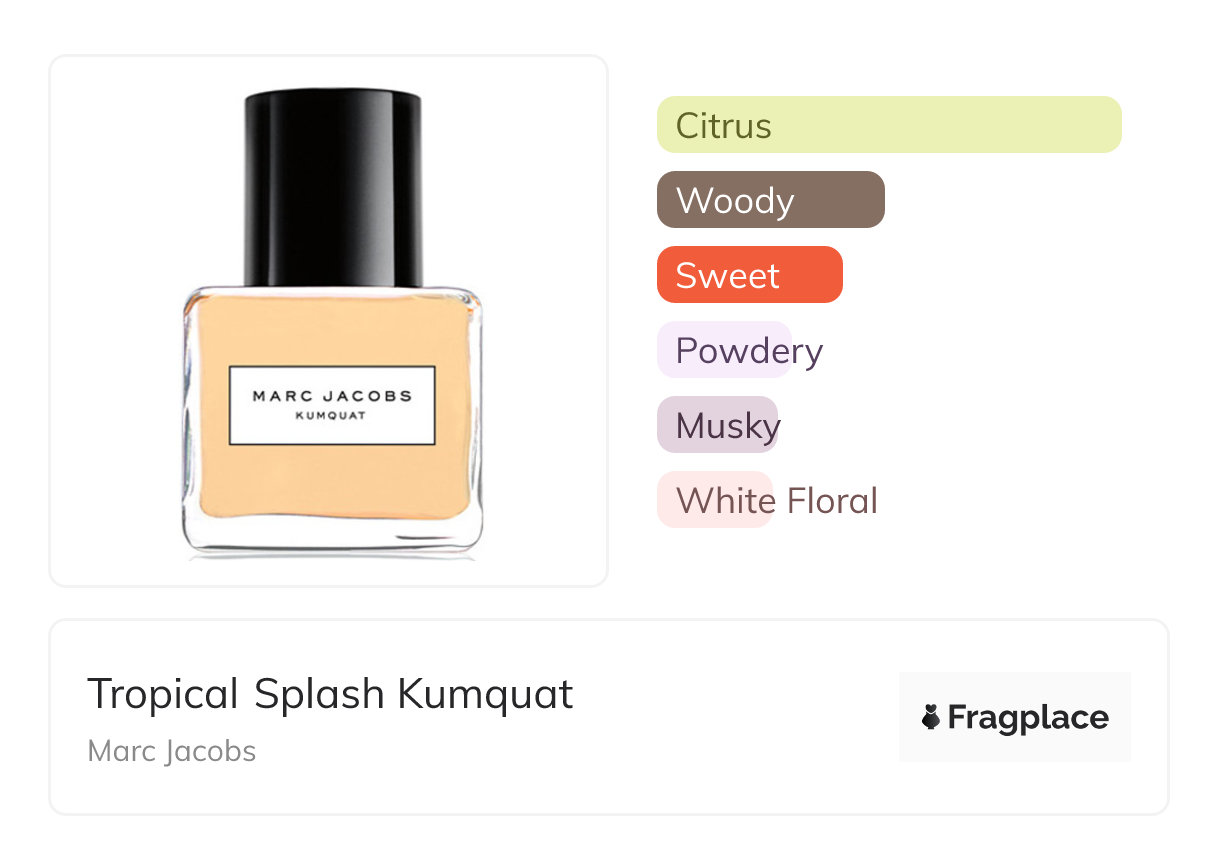Open the Tropical Splash Kumquat title

point(330,694)
